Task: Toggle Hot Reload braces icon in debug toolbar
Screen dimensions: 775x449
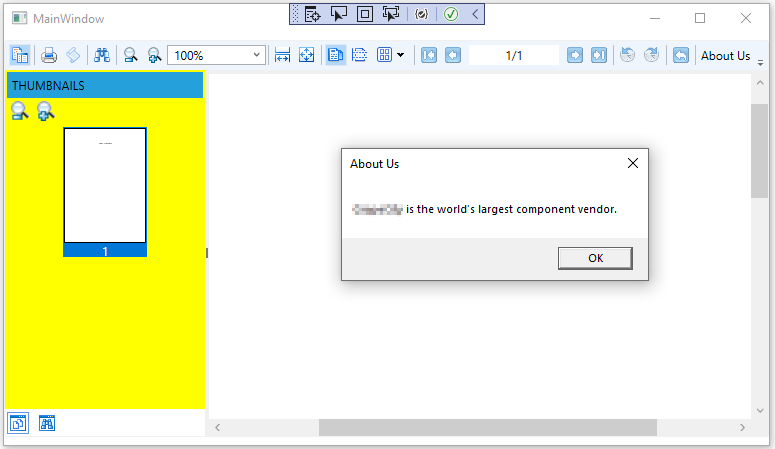Action: click(x=421, y=14)
